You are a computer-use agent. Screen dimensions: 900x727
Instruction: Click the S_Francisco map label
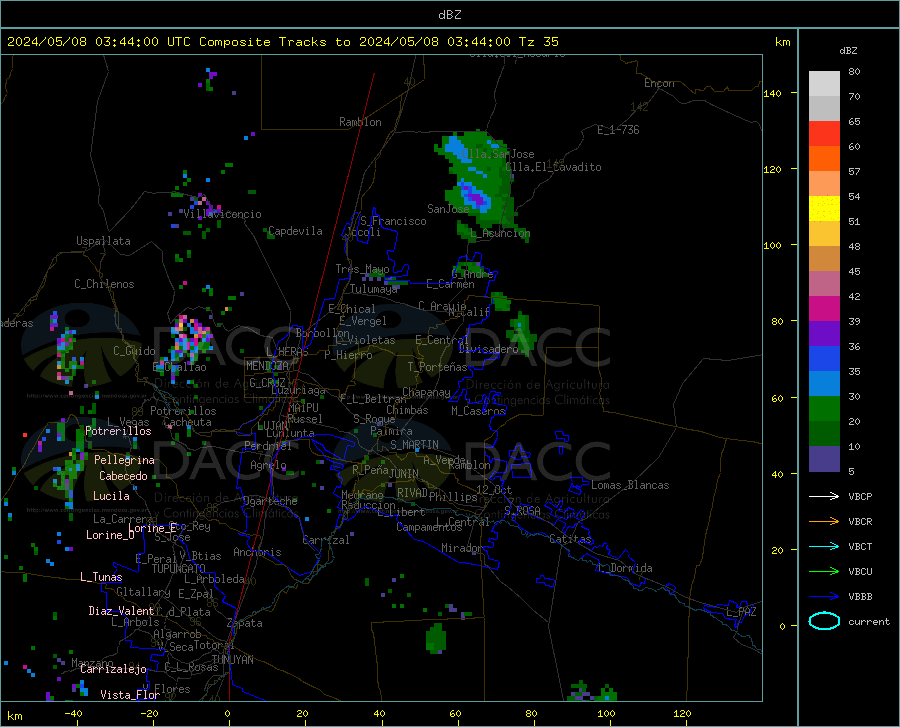393,221
